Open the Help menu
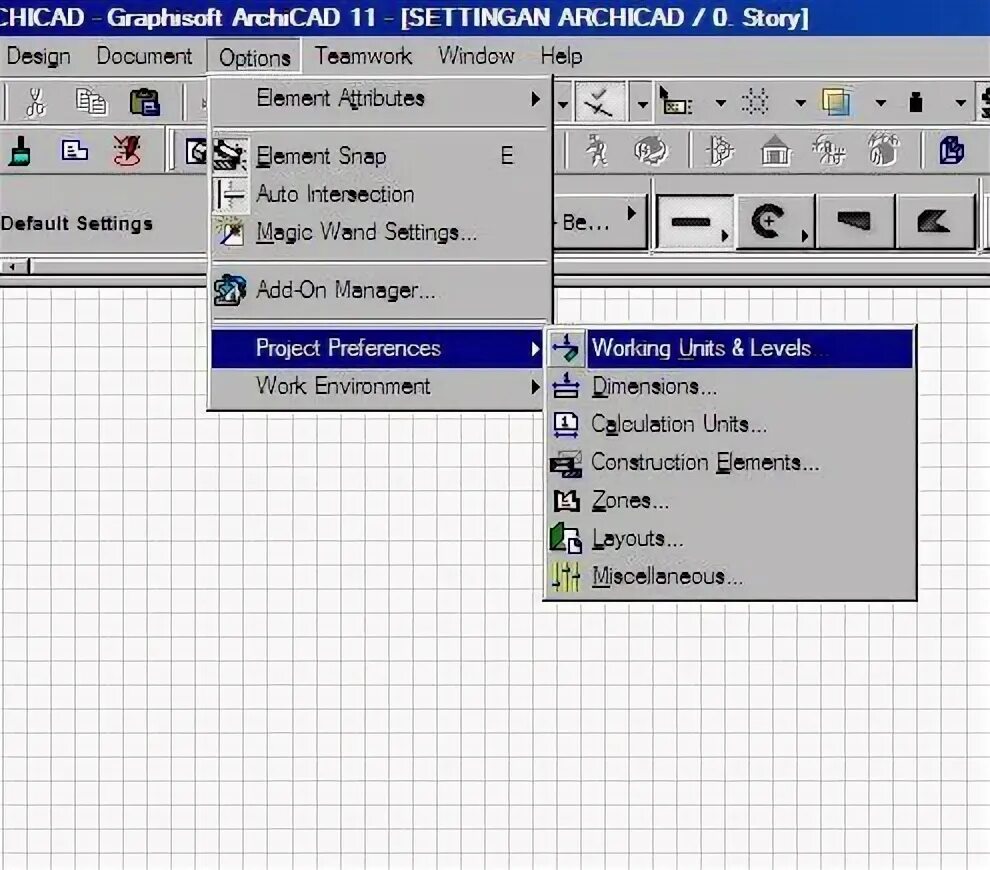 (561, 56)
